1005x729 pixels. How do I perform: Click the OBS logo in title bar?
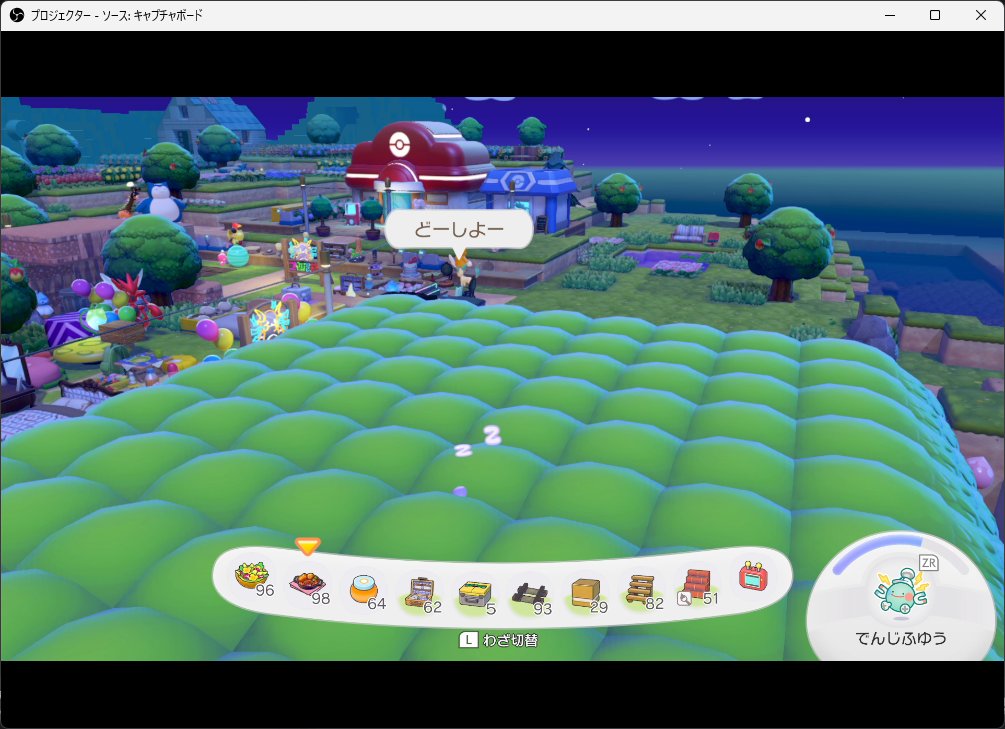click(x=17, y=15)
